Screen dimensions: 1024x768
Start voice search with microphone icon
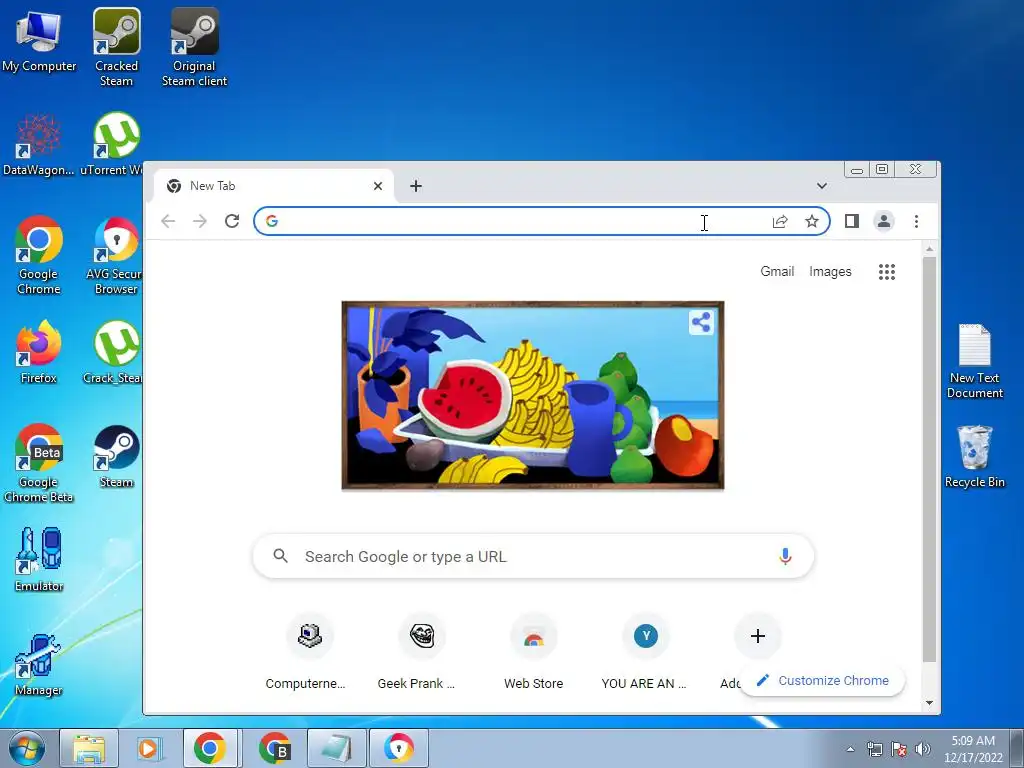pos(785,556)
